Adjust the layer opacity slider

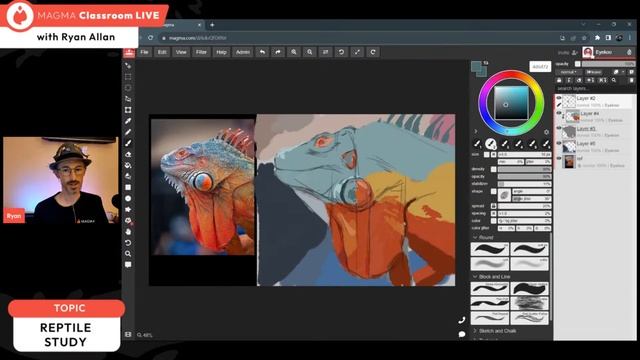[608, 64]
